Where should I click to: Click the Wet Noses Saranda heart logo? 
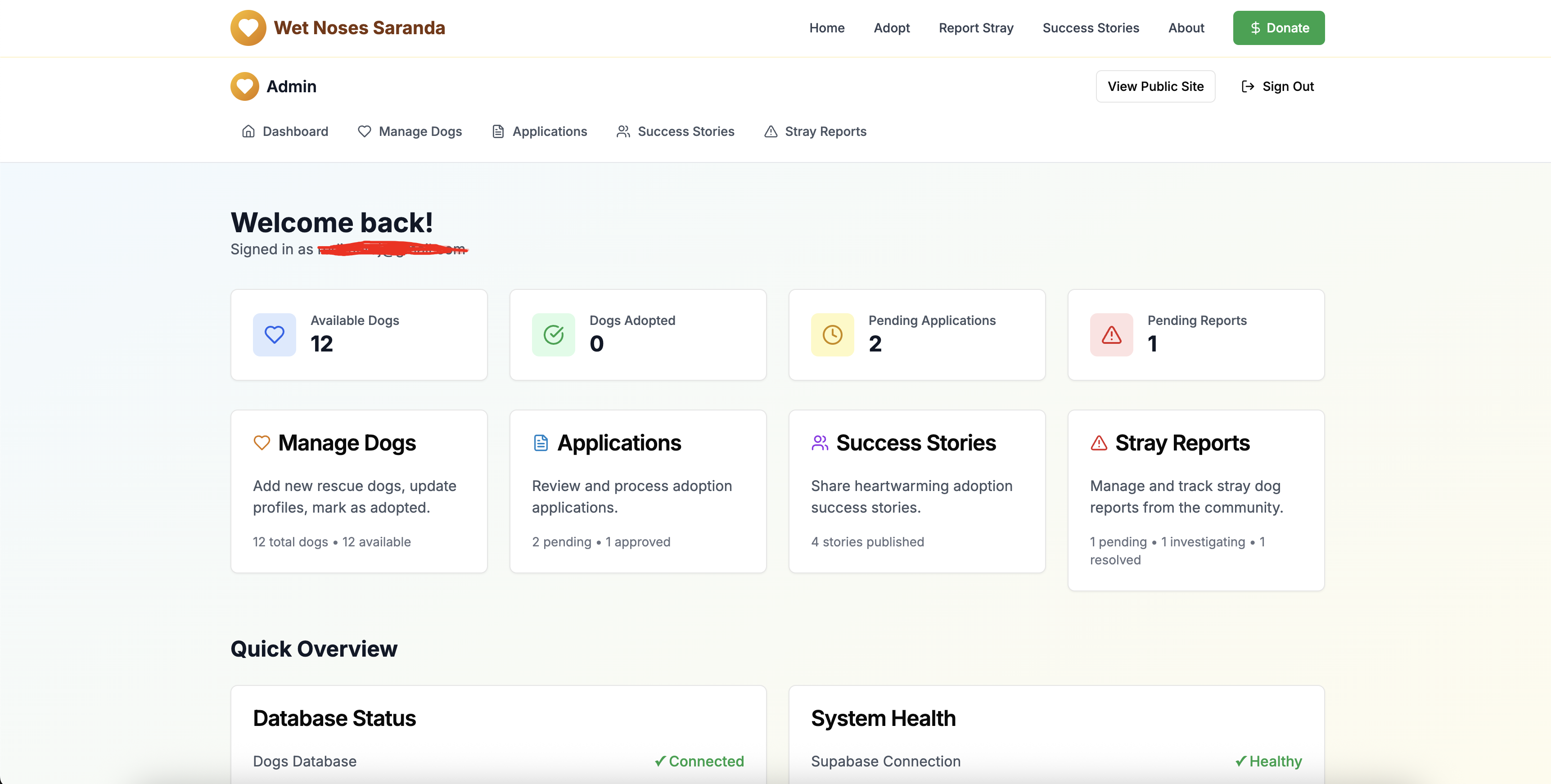pyautogui.click(x=248, y=28)
